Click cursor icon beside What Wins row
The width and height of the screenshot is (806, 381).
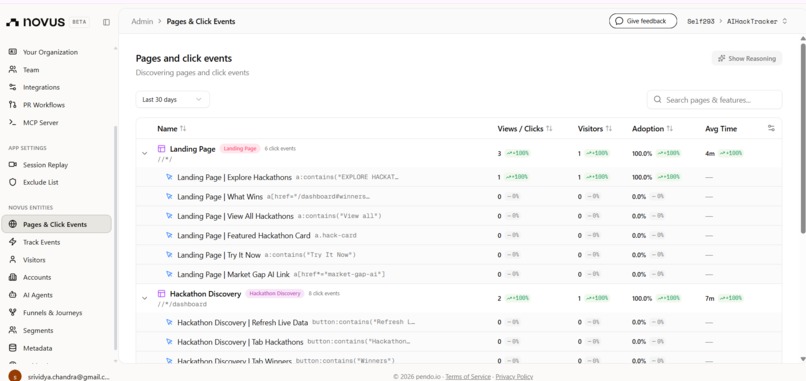coord(169,196)
